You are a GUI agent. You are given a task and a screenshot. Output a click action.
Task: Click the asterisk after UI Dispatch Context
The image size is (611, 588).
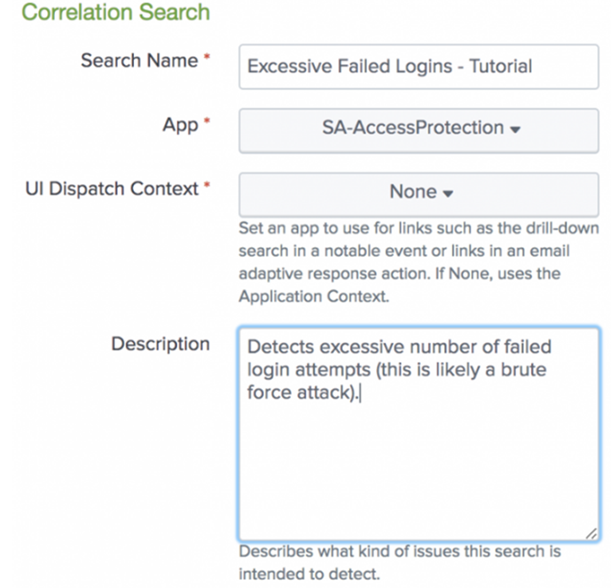pyautogui.click(x=207, y=188)
